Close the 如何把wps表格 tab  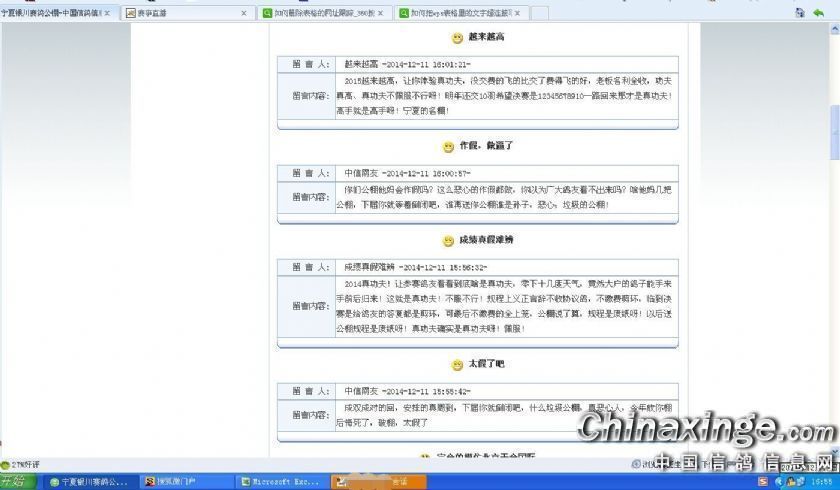tap(518, 13)
